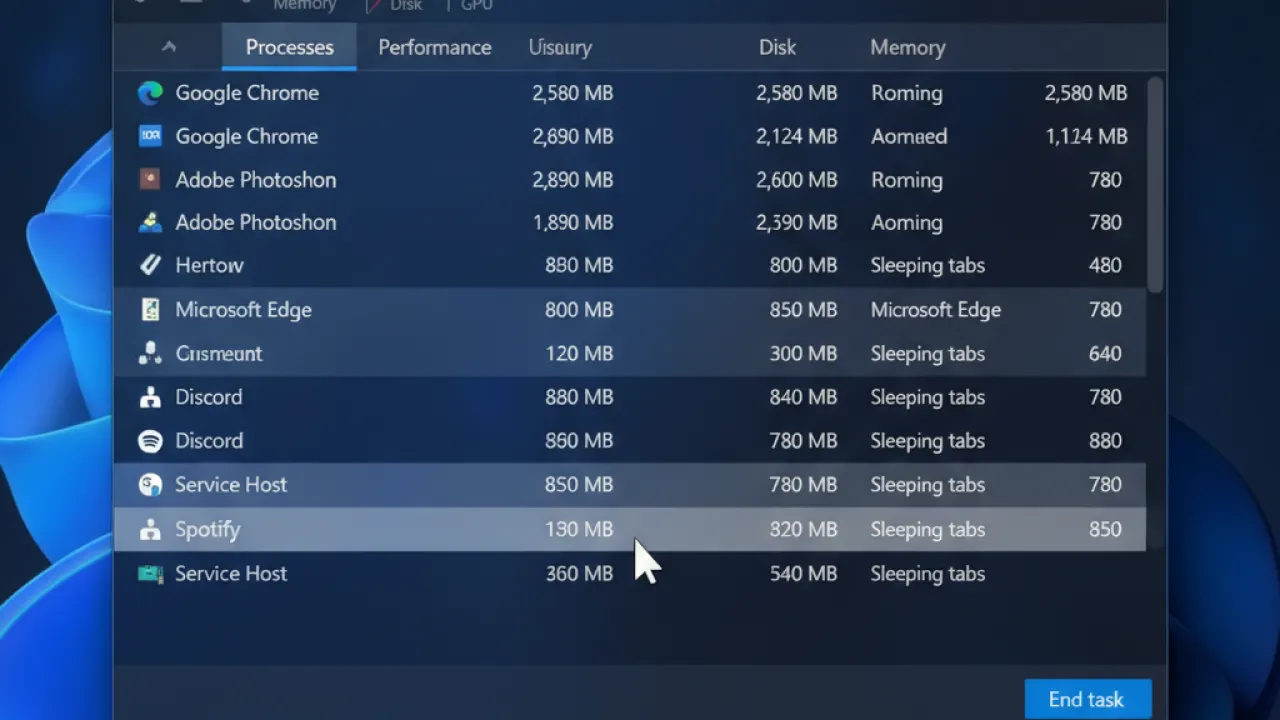Click the 130 MB usage for Spotify

click(x=579, y=530)
